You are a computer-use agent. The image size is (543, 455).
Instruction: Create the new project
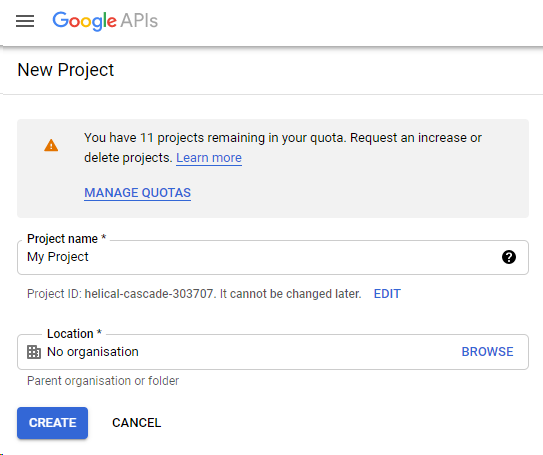[52, 423]
